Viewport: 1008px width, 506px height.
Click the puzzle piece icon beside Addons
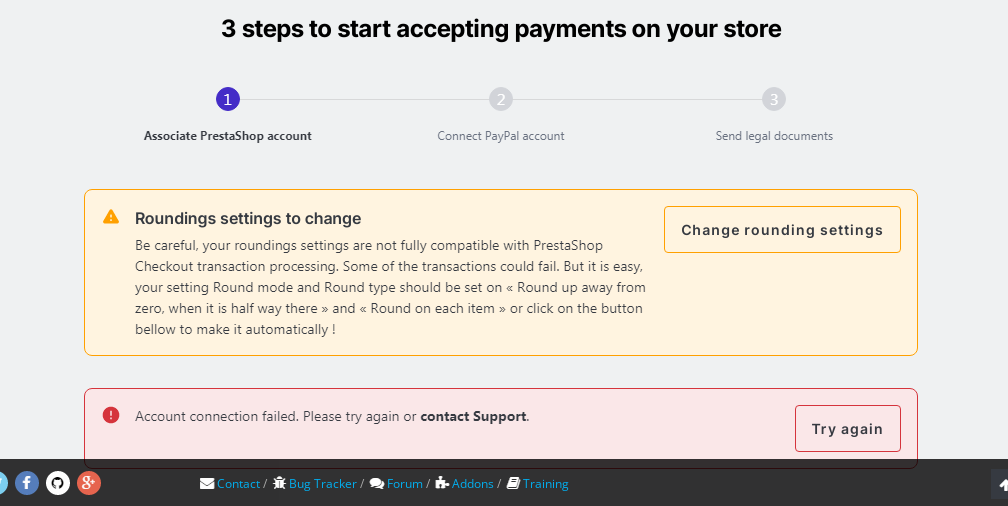[x=442, y=484]
